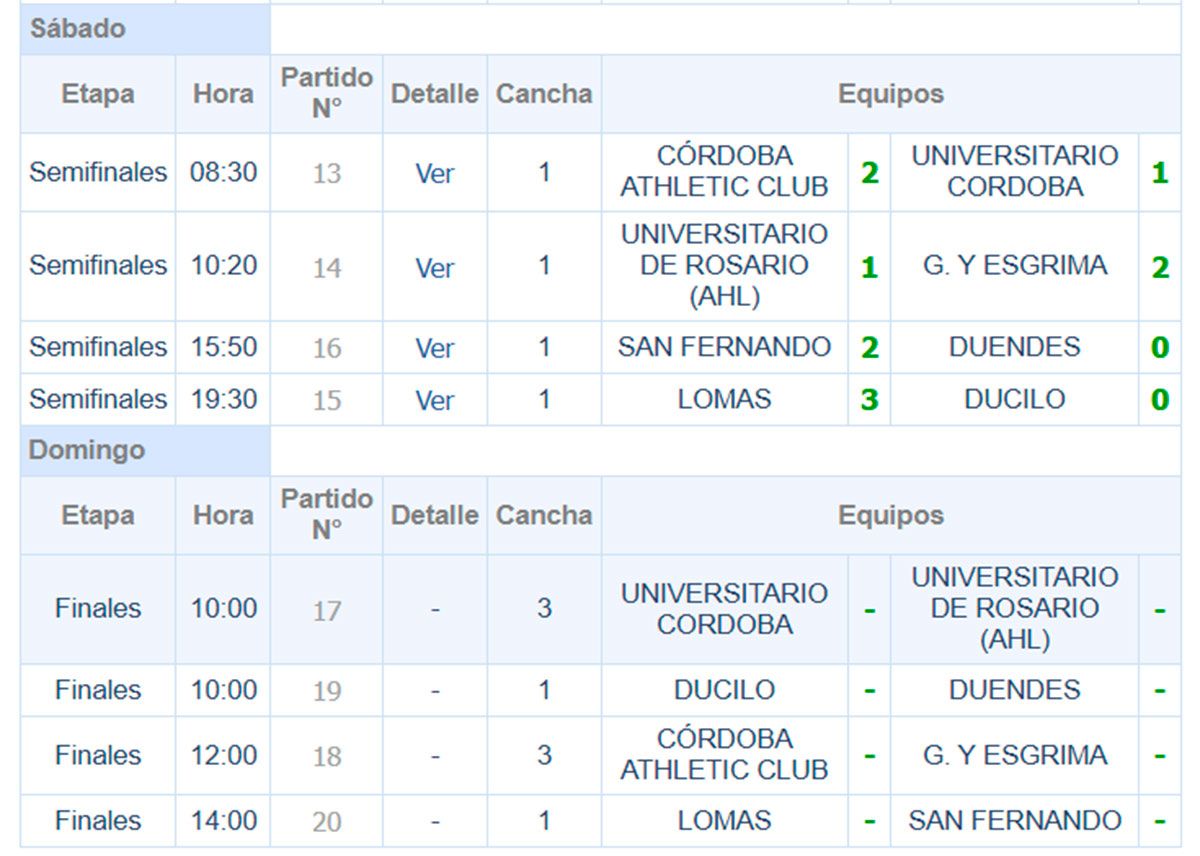Click the Hora column header under Sábado

click(223, 94)
